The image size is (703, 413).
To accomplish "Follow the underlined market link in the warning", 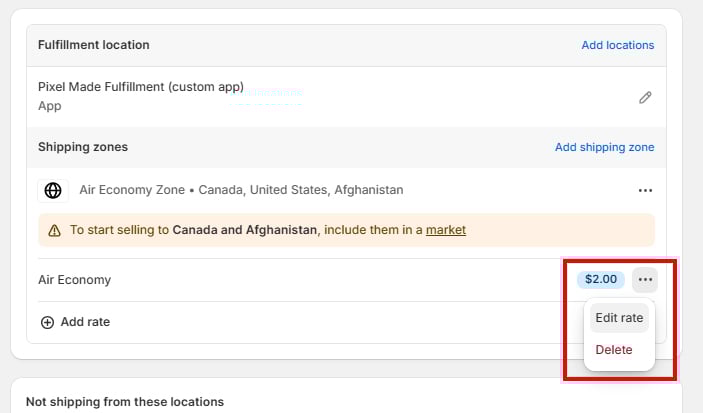I will coord(446,230).
